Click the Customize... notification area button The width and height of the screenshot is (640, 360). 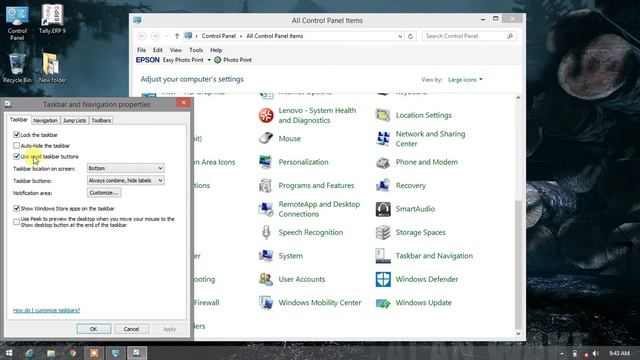tap(104, 193)
